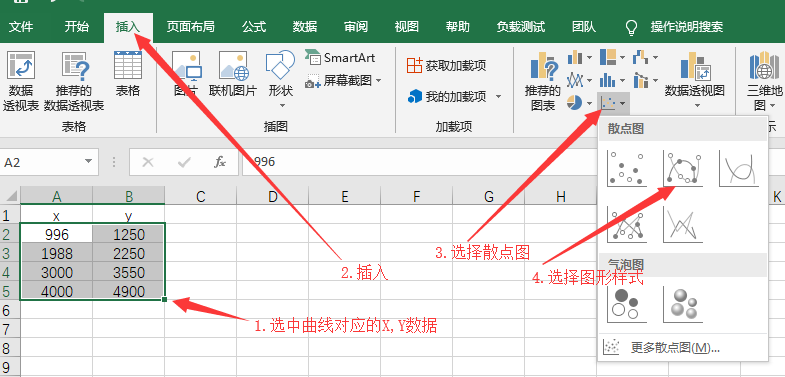The image size is (785, 377).
Task: Select column D header
Action: coord(273,197)
